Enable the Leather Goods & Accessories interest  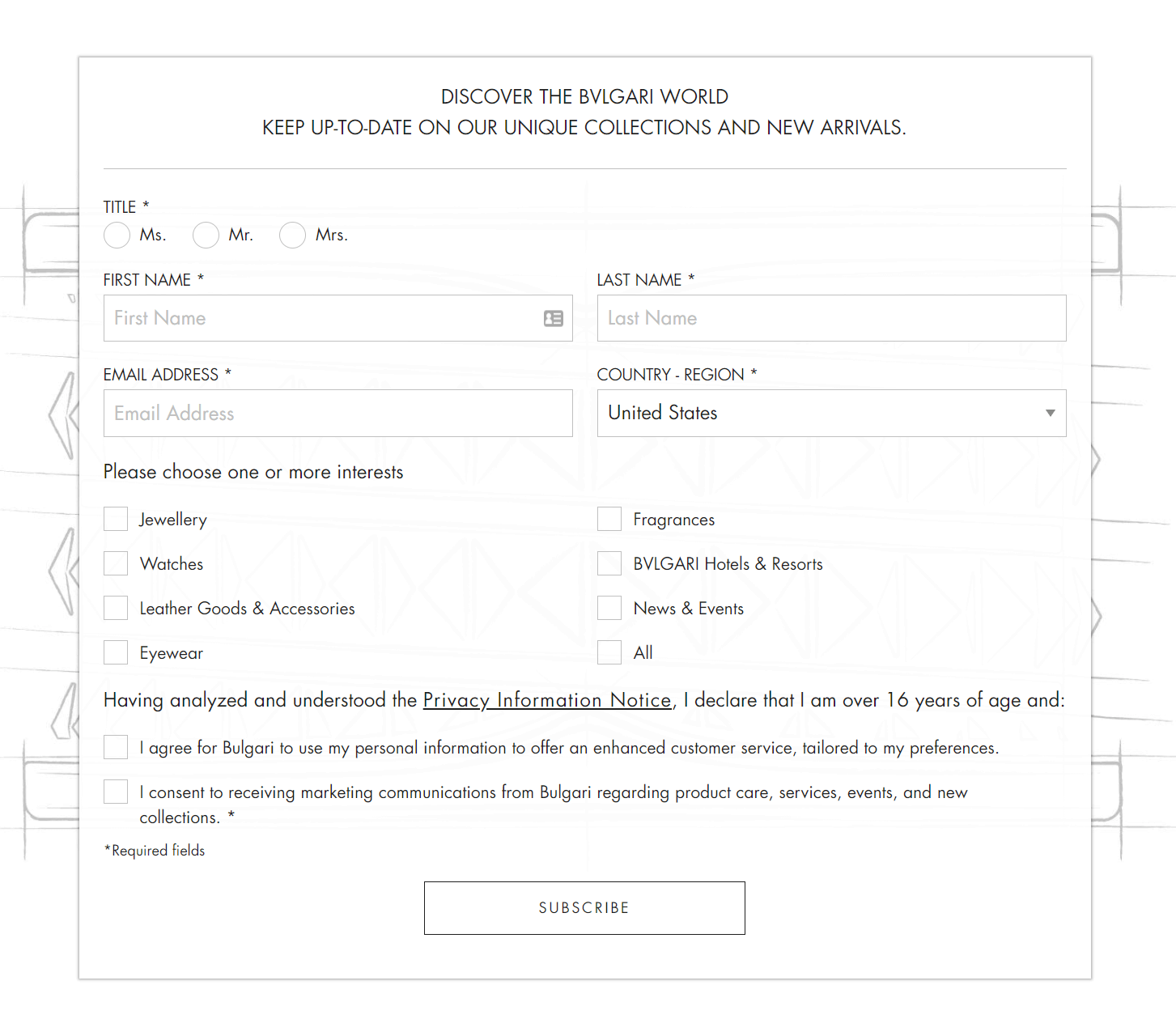(115, 608)
